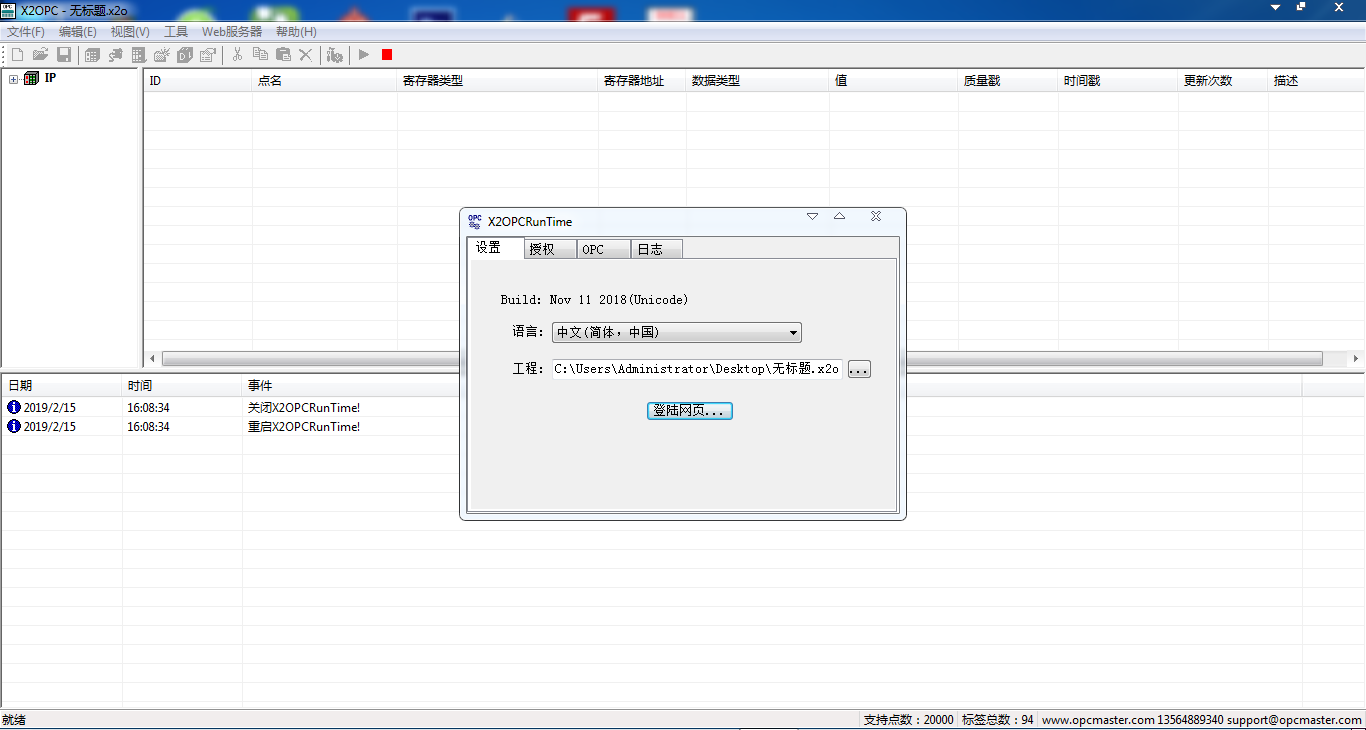1366x730 pixels.
Task: Click the Open folder toolbar icon
Action: [x=40, y=55]
